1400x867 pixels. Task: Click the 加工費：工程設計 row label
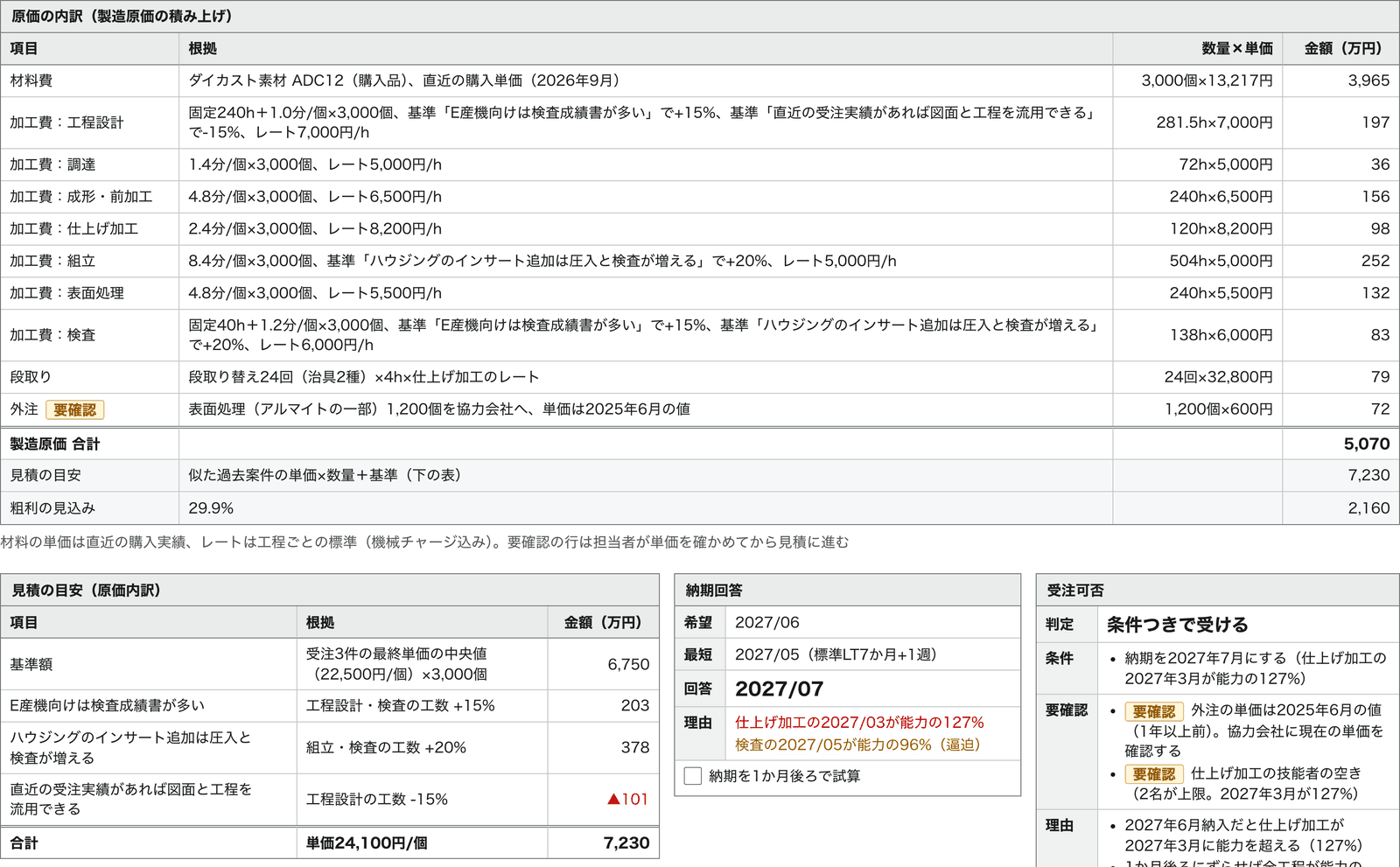click(66, 122)
